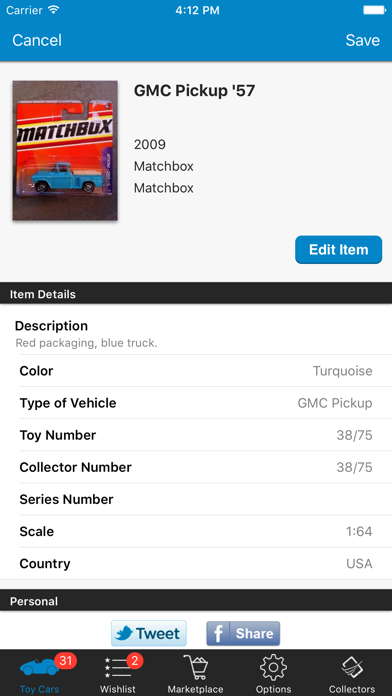
Task: Tap the empty Series Number row
Action: click(x=196, y=499)
